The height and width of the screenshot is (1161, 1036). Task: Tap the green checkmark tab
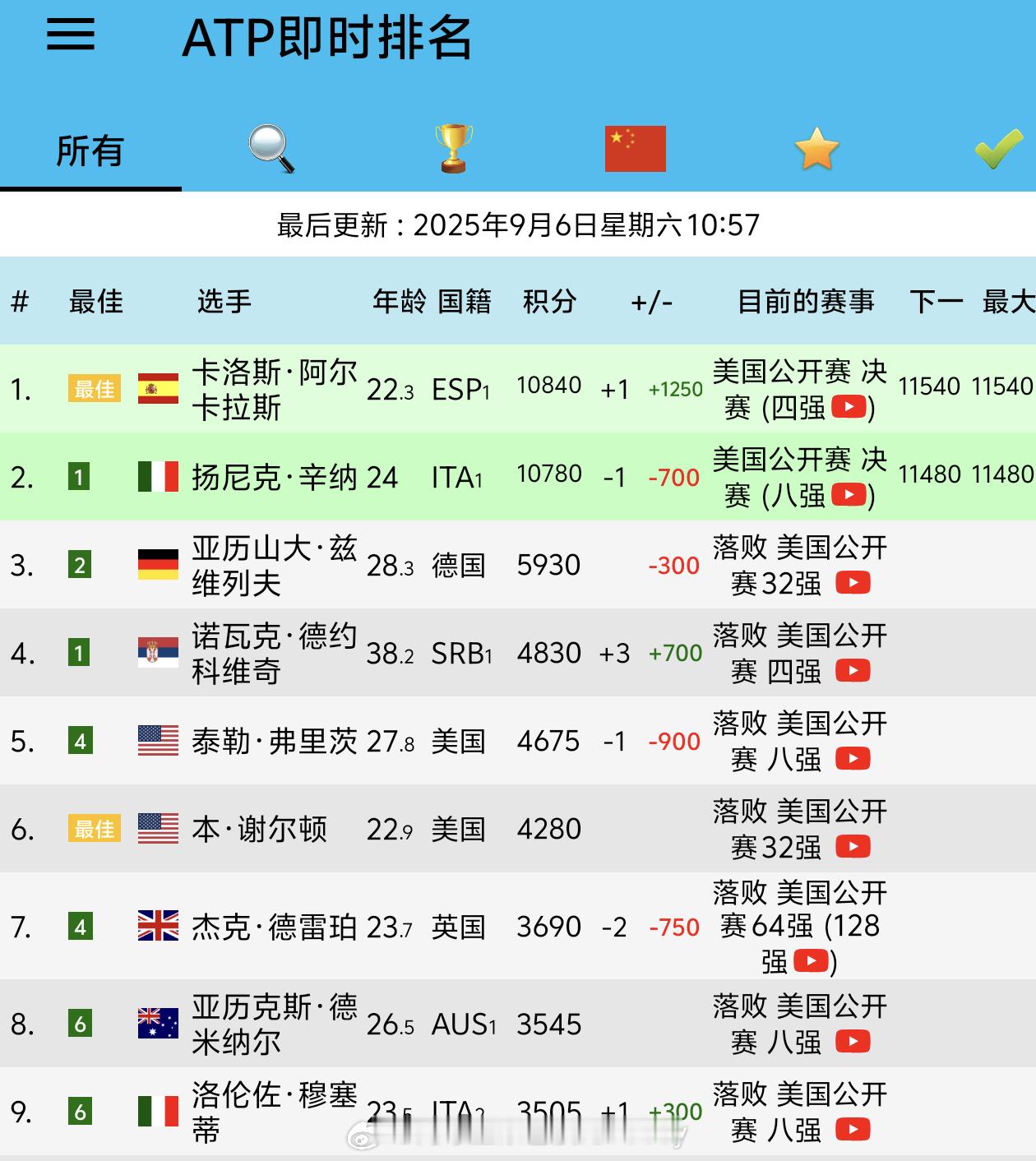click(x=999, y=149)
